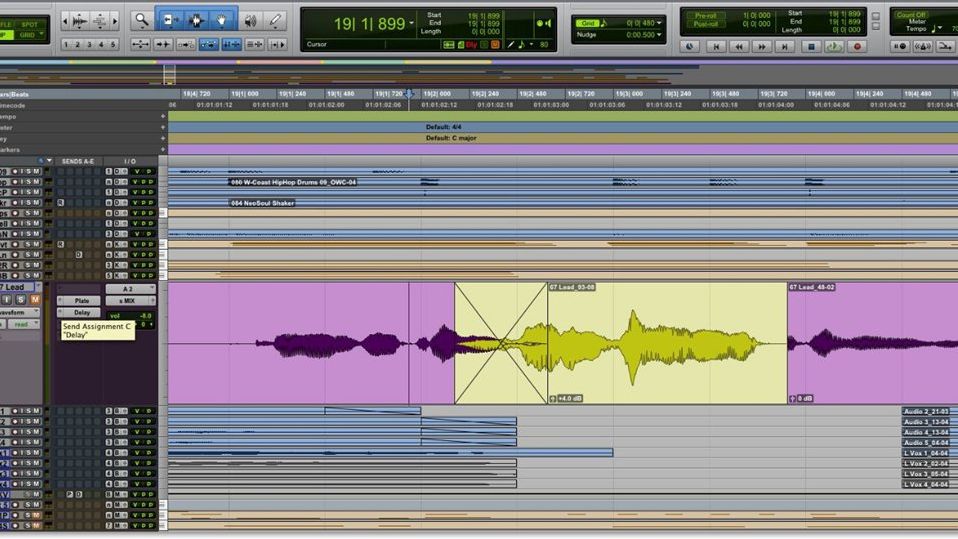Select 080 W-Coast HipHop Drums clip
Image resolution: width=958 pixels, height=539 pixels.
pos(293,182)
